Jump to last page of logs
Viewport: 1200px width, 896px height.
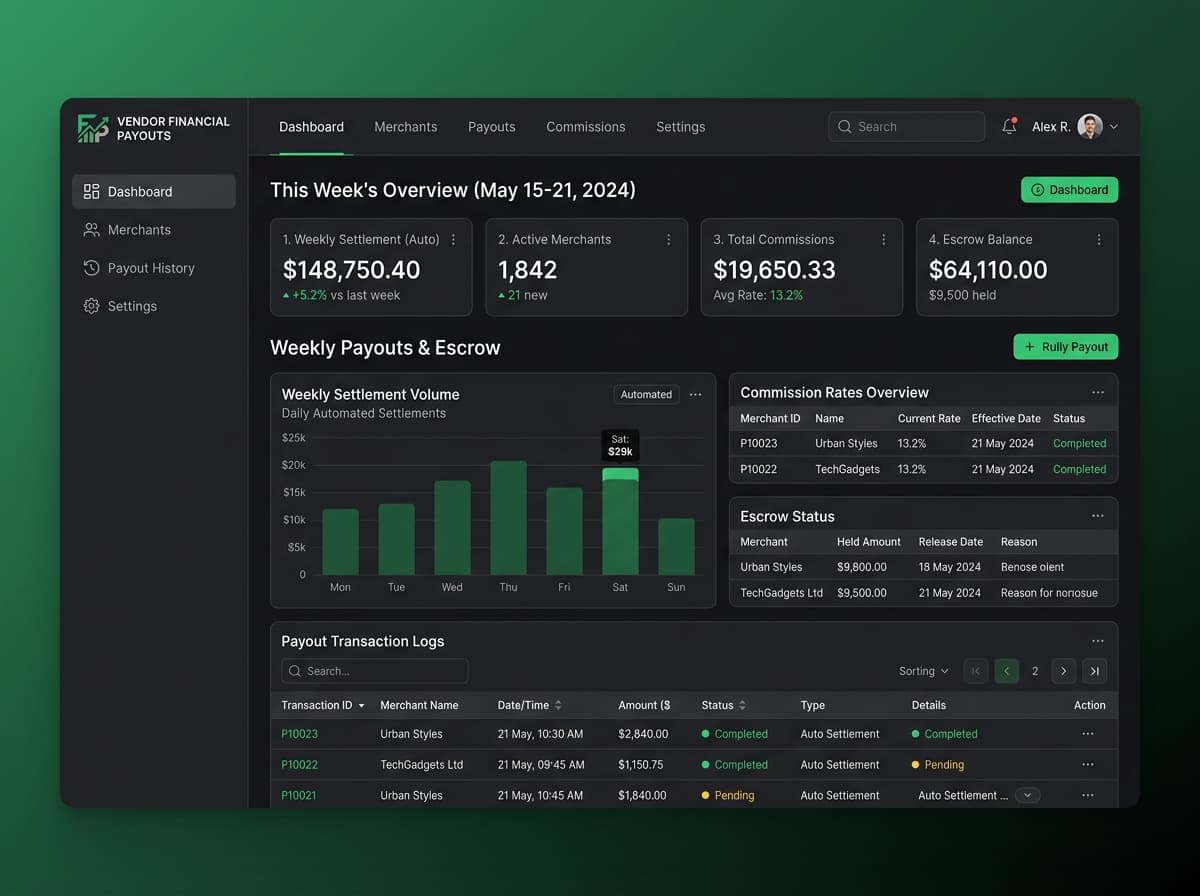[1095, 671]
